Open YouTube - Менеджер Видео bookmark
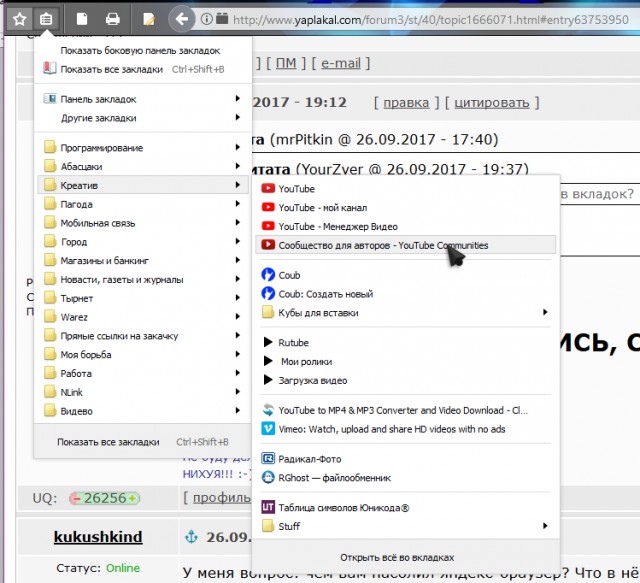The width and height of the screenshot is (640, 583). pyautogui.click(x=406, y=226)
